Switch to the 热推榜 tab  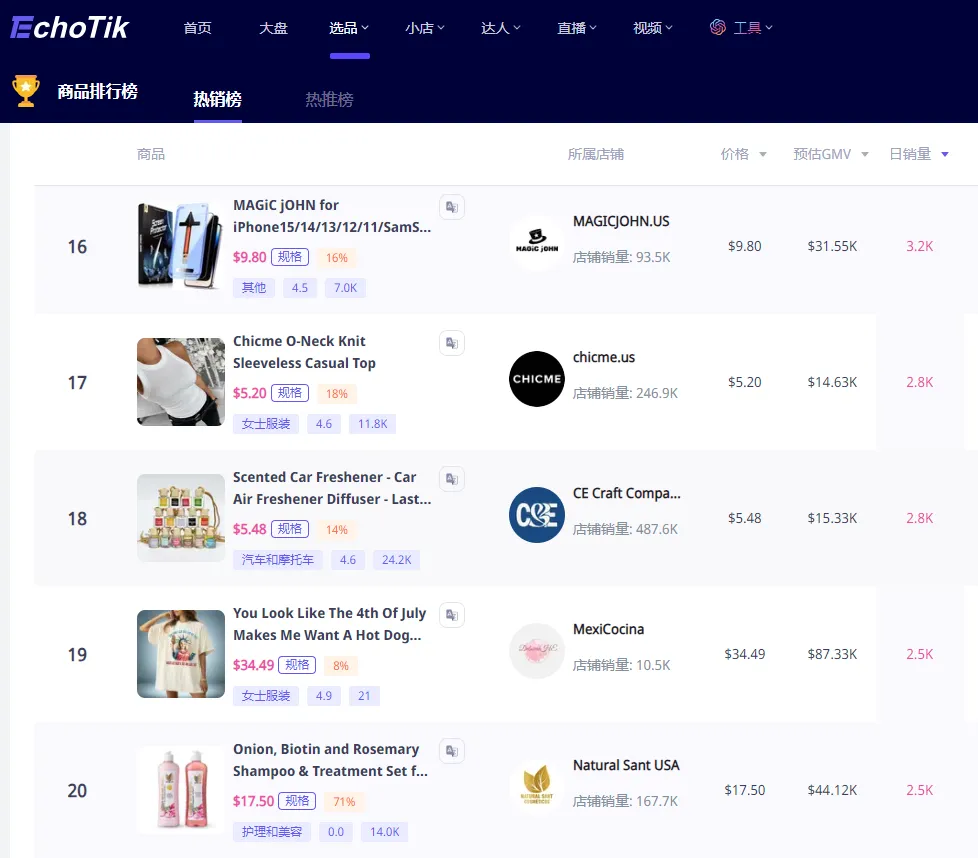click(x=329, y=99)
